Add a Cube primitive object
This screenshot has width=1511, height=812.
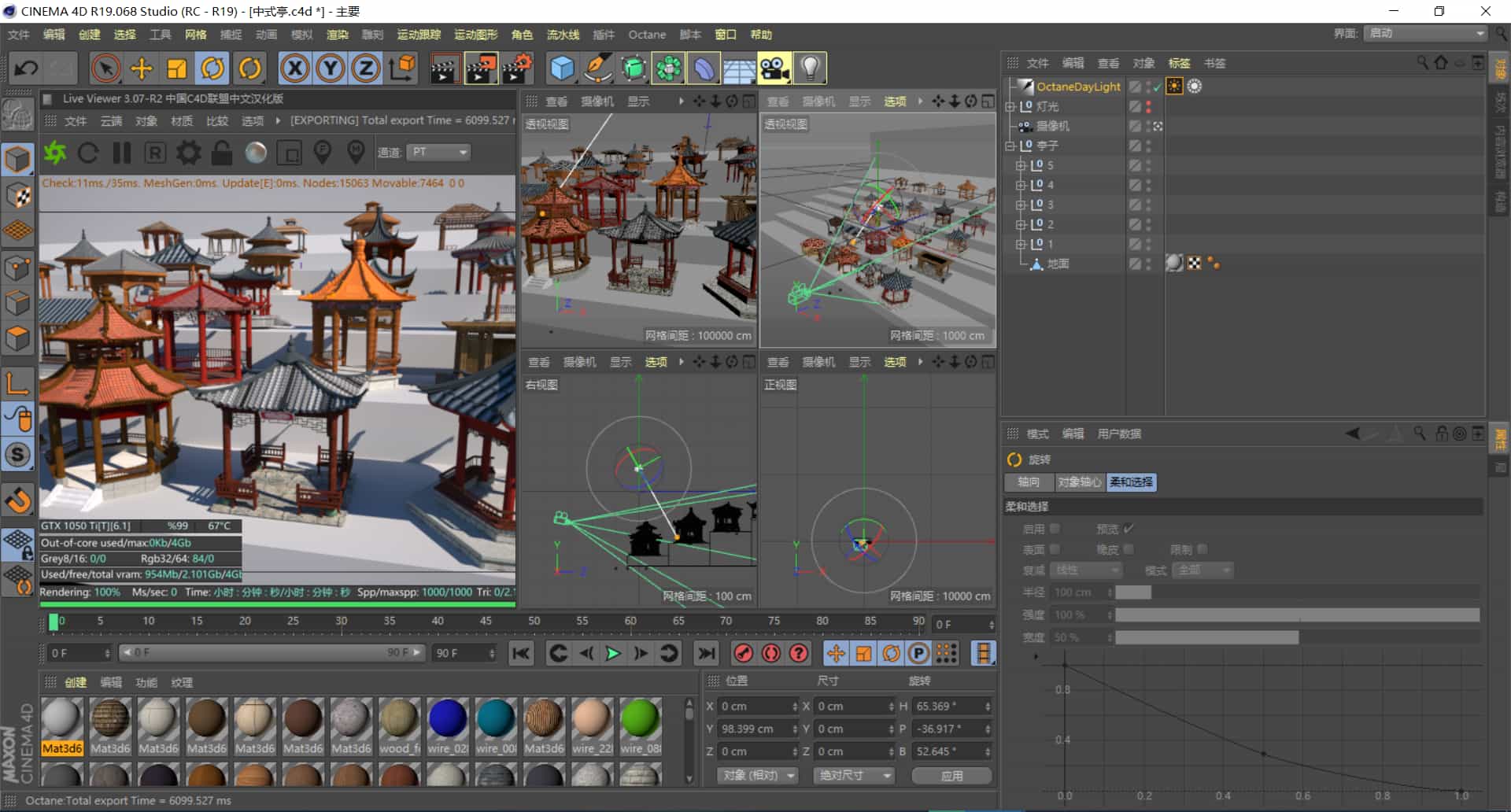(x=562, y=68)
